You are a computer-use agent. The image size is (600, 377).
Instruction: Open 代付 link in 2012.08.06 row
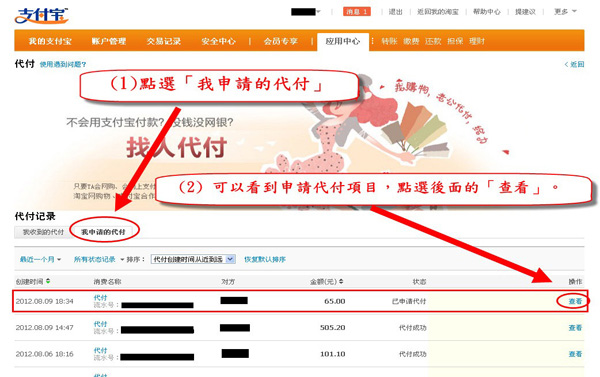[x=100, y=350]
